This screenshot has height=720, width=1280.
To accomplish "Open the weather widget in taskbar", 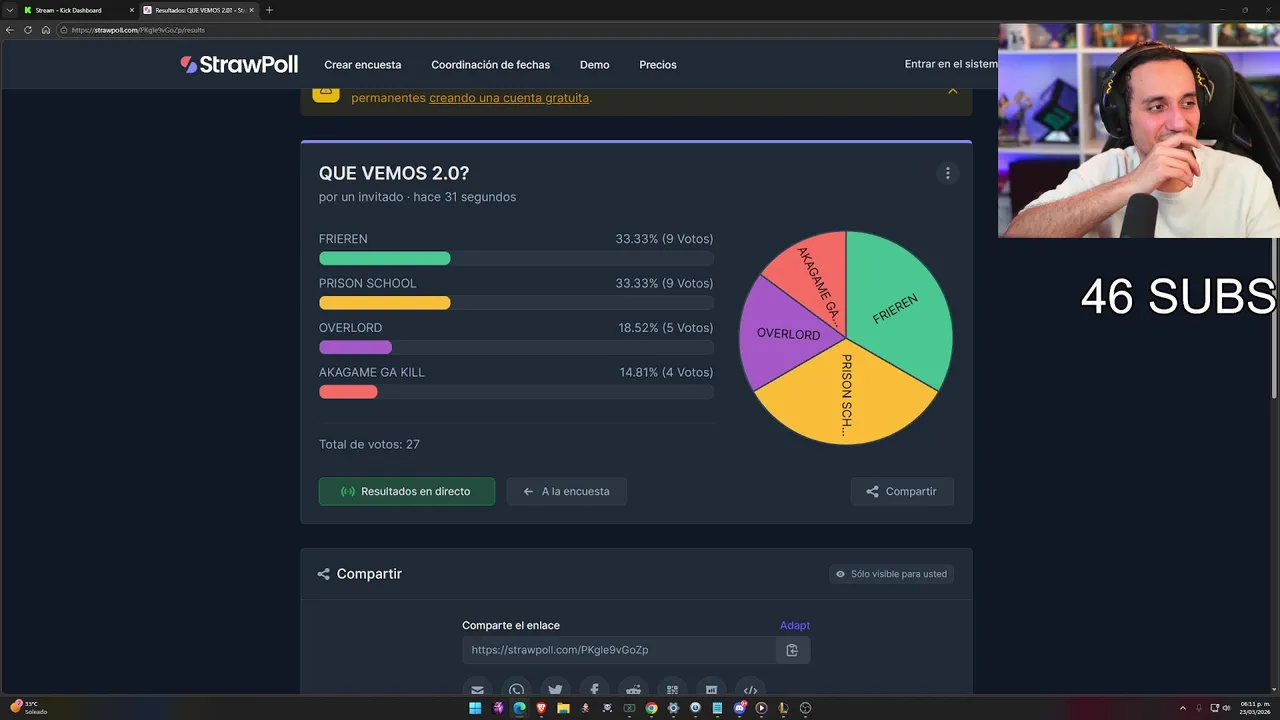I will click(x=28, y=707).
